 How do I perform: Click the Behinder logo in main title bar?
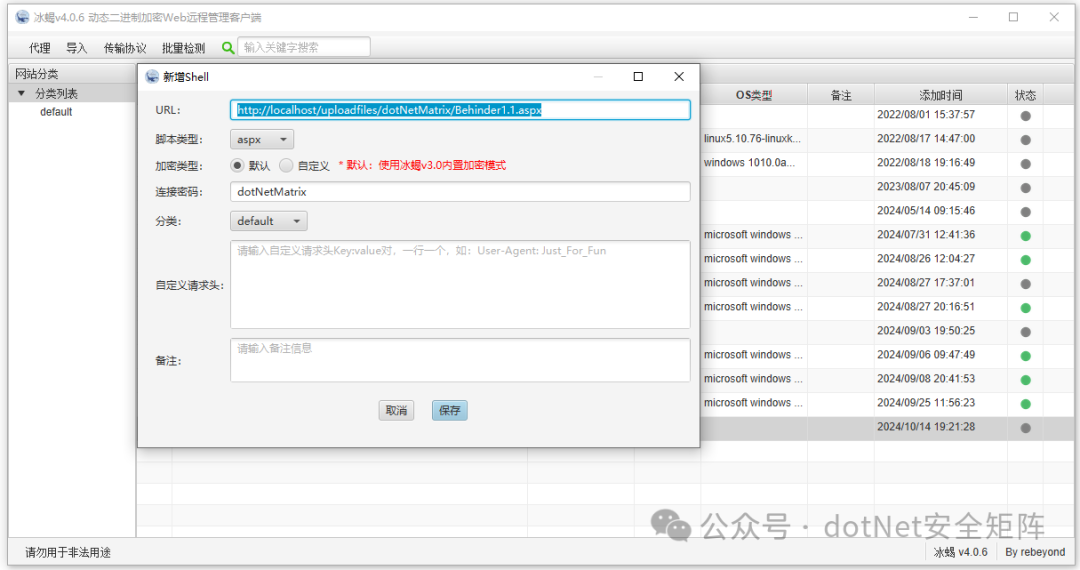coord(22,17)
